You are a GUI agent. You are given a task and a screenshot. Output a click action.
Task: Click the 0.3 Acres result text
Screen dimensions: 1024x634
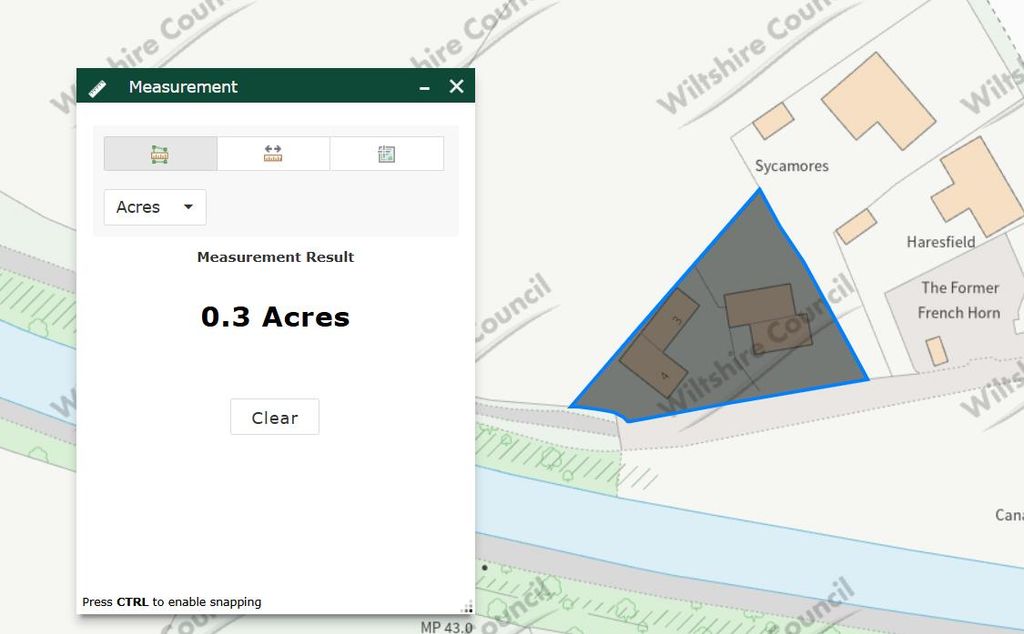pos(275,317)
